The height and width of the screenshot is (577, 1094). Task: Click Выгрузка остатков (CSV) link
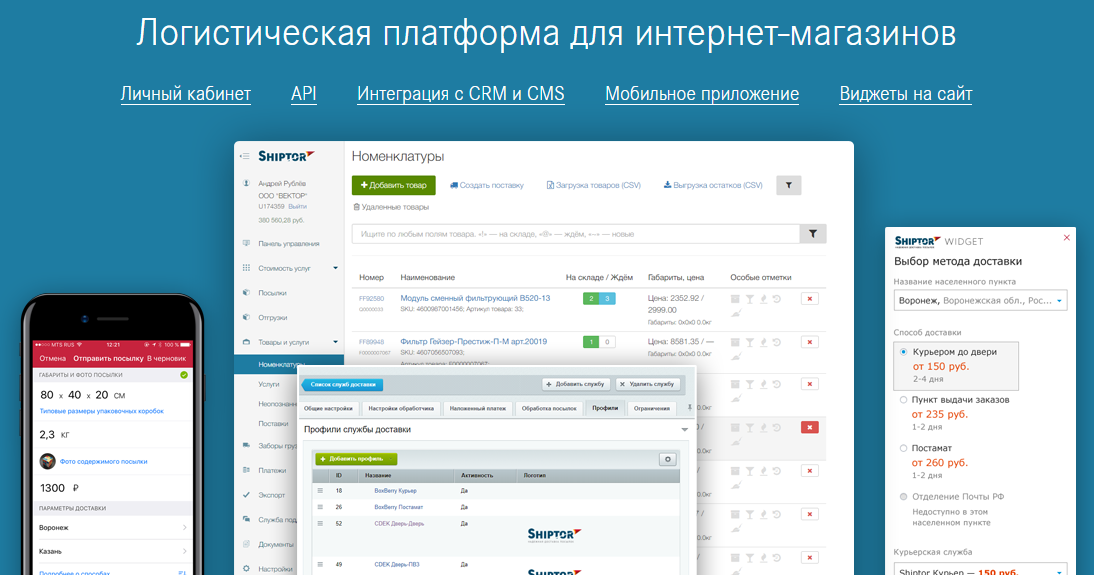pos(712,186)
